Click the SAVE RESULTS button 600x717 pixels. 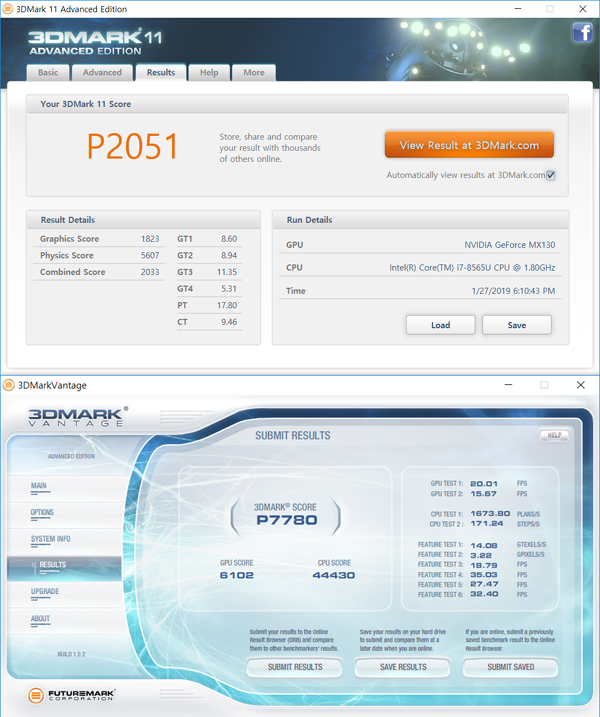402,667
